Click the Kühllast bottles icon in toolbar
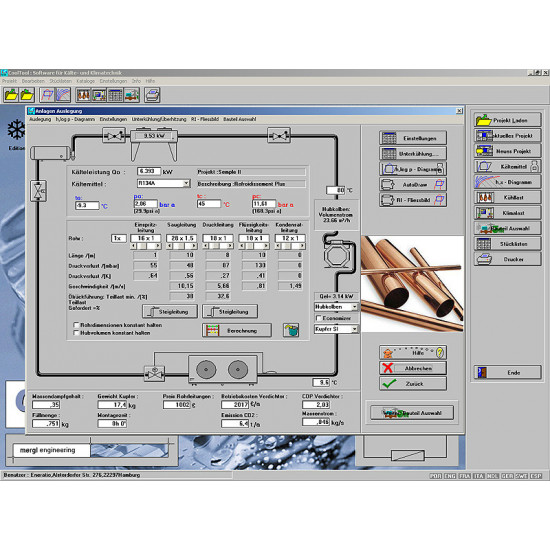Image resolution: width=550 pixels, height=550 pixels. [83, 95]
